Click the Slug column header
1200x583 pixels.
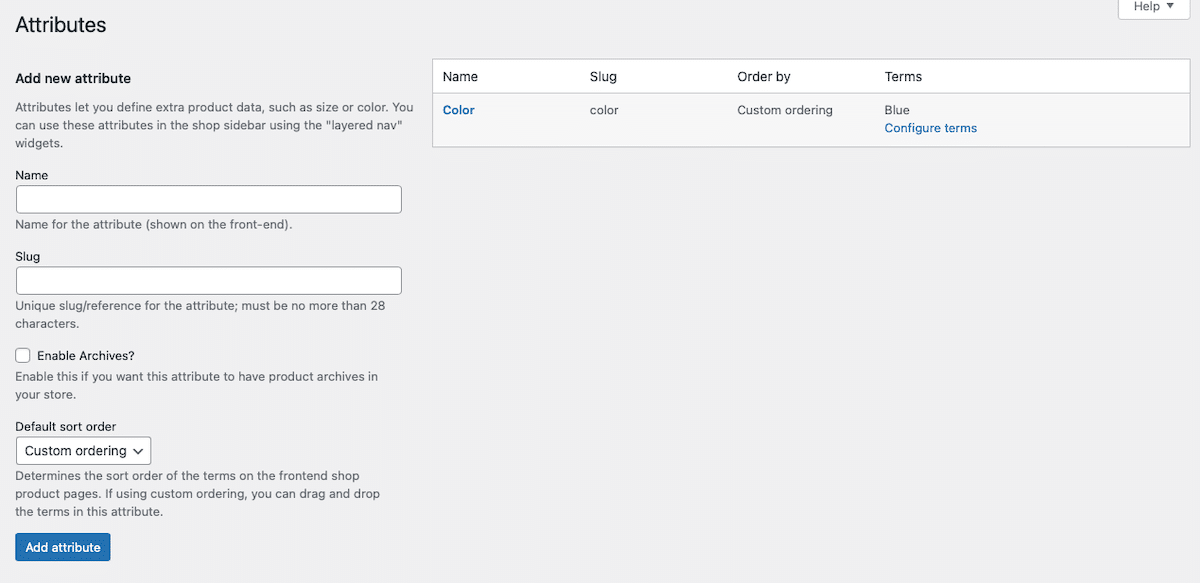pyautogui.click(x=602, y=76)
